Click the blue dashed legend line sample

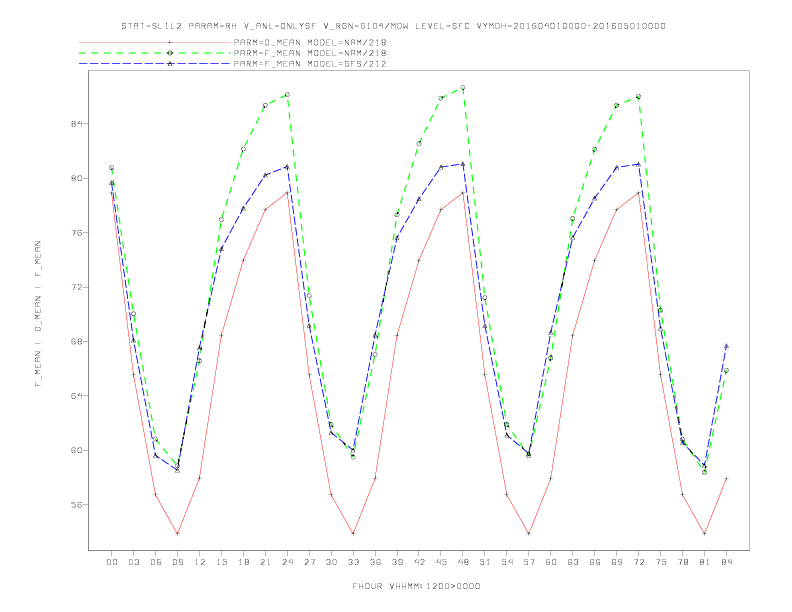pos(155,64)
